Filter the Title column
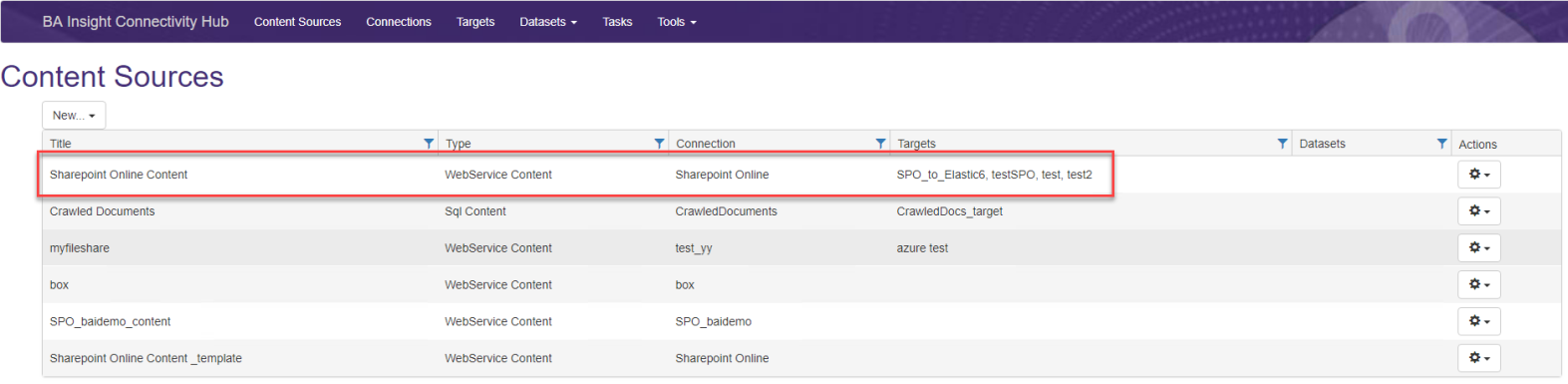 coord(429,144)
